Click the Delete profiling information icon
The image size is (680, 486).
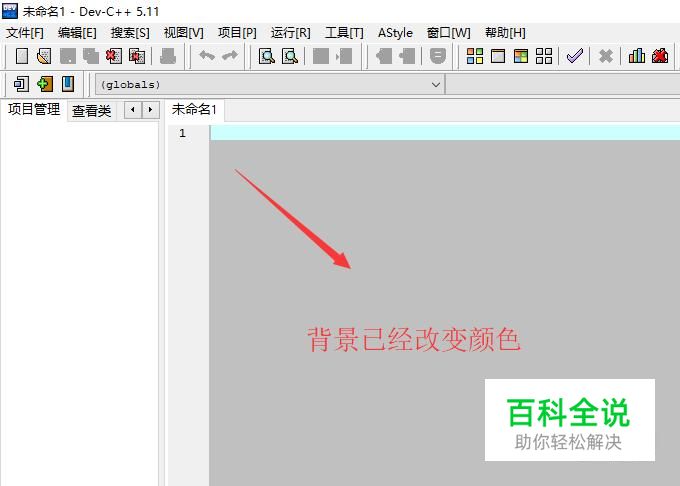(660, 56)
